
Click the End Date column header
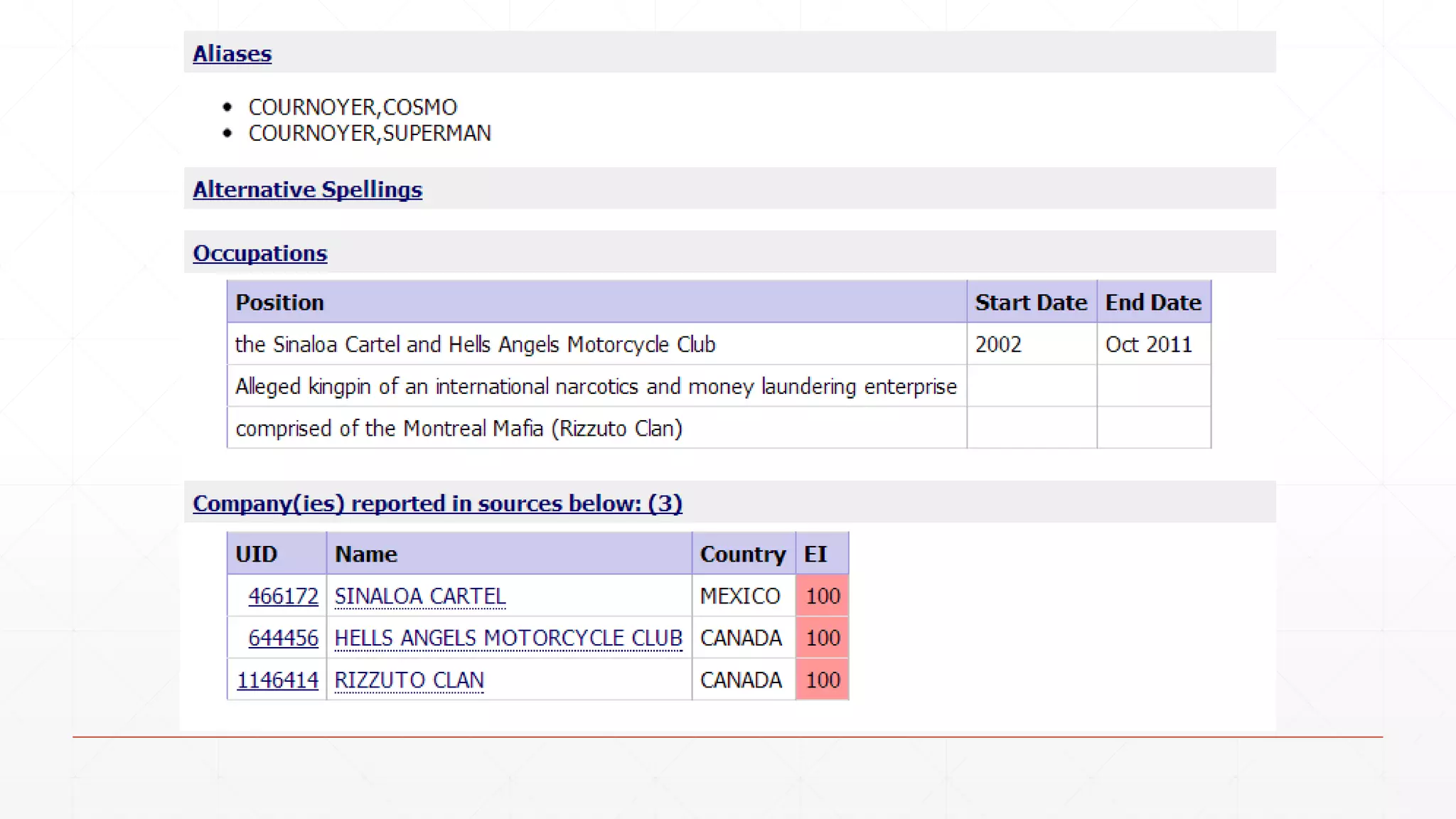[1152, 303]
